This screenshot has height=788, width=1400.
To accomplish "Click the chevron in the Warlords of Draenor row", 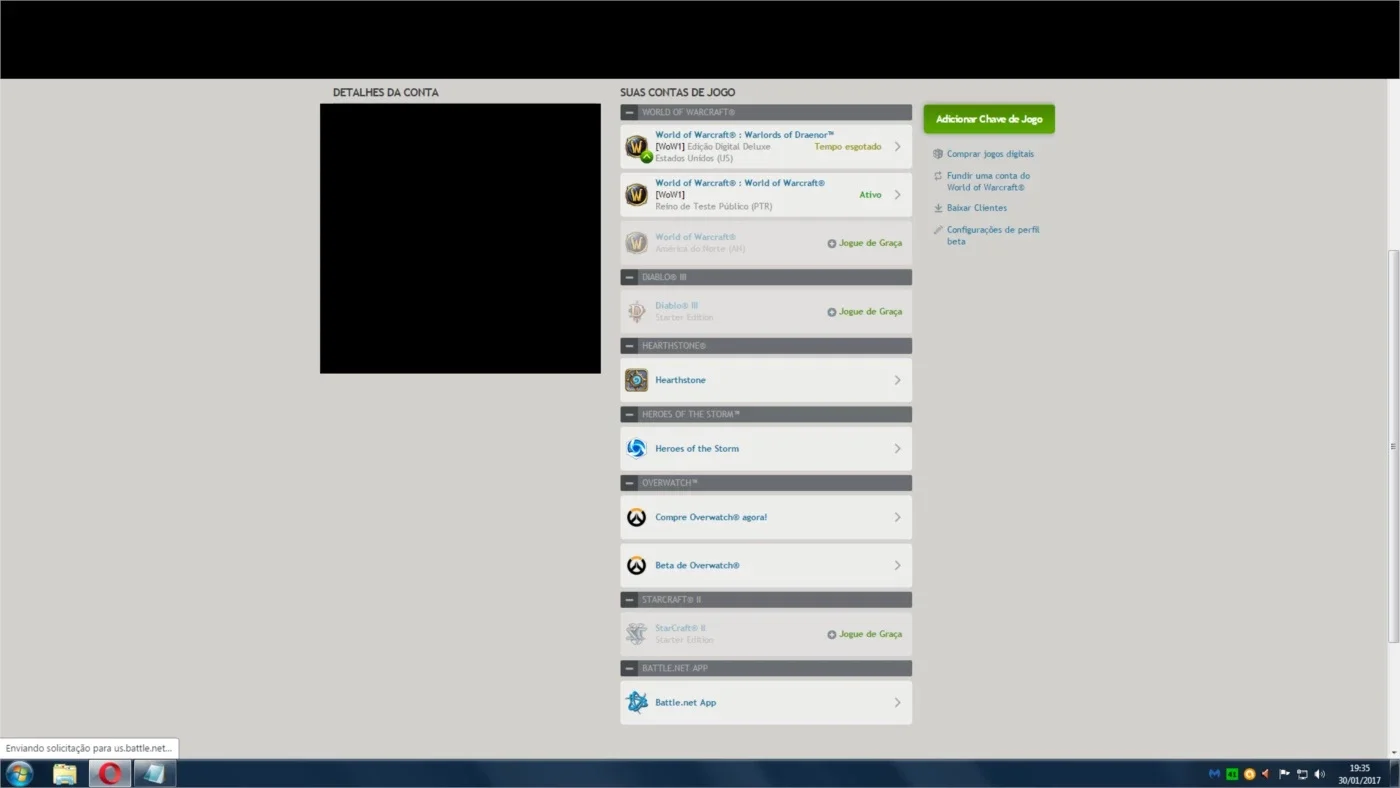I will tap(897, 147).
